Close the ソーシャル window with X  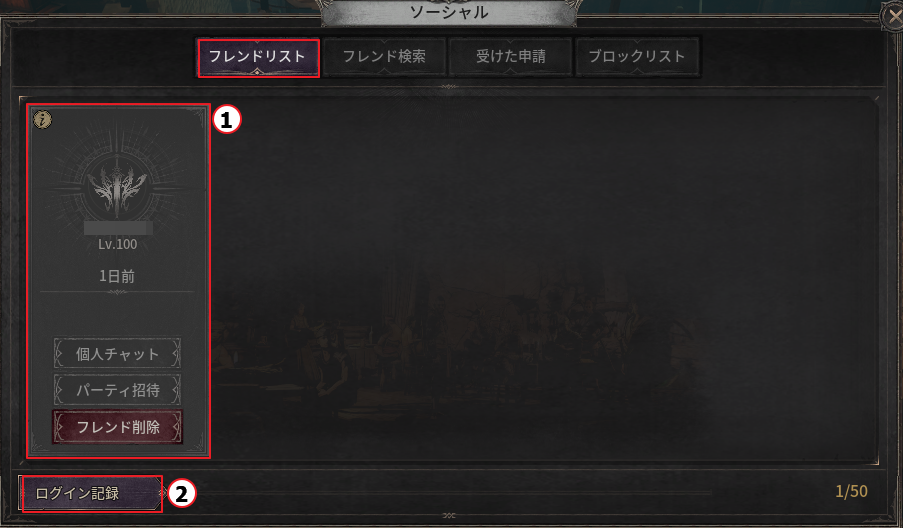[894, 16]
